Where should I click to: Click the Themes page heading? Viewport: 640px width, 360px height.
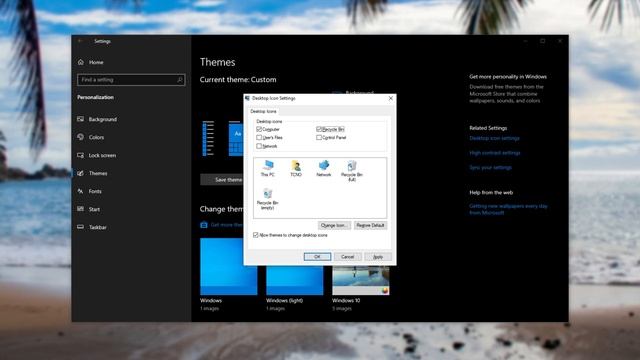coord(218,62)
